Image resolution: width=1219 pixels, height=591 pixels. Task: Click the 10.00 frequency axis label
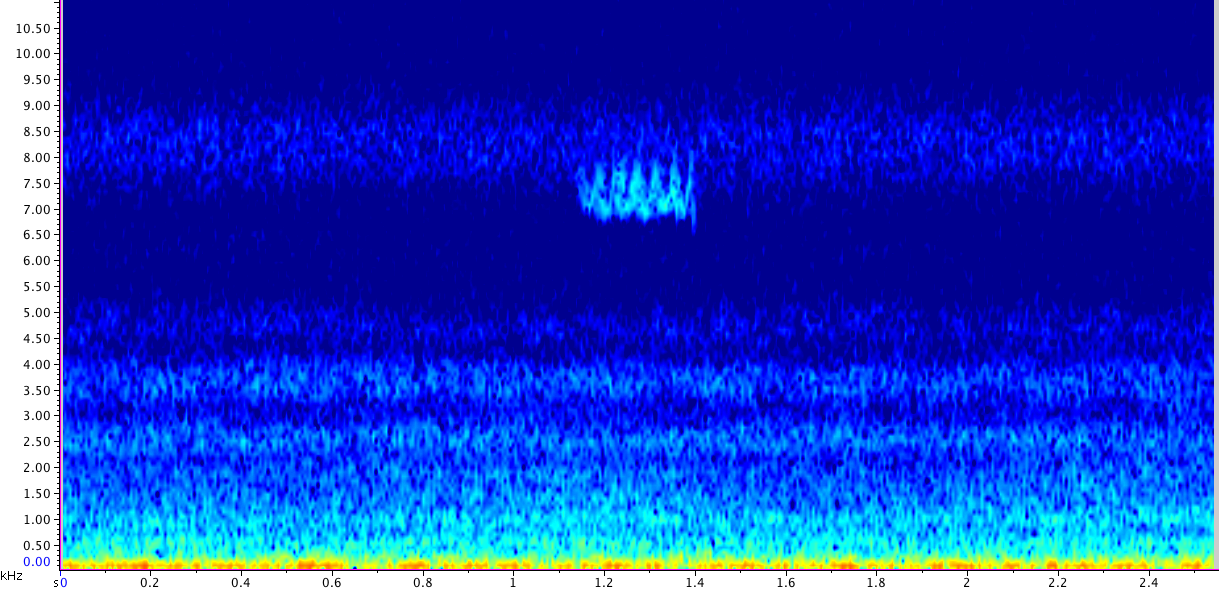(34, 54)
